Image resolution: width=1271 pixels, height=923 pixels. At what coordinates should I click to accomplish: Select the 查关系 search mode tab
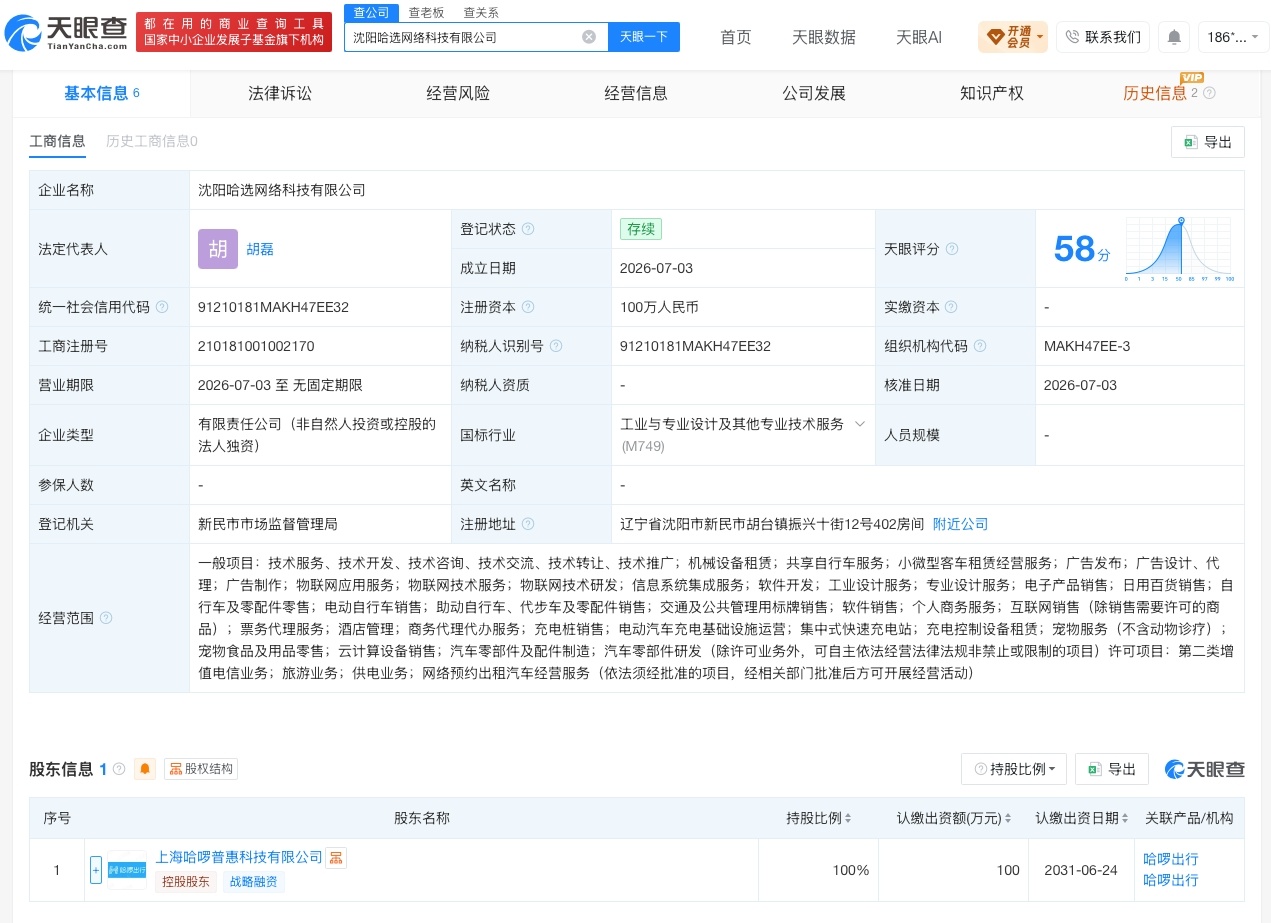[481, 12]
